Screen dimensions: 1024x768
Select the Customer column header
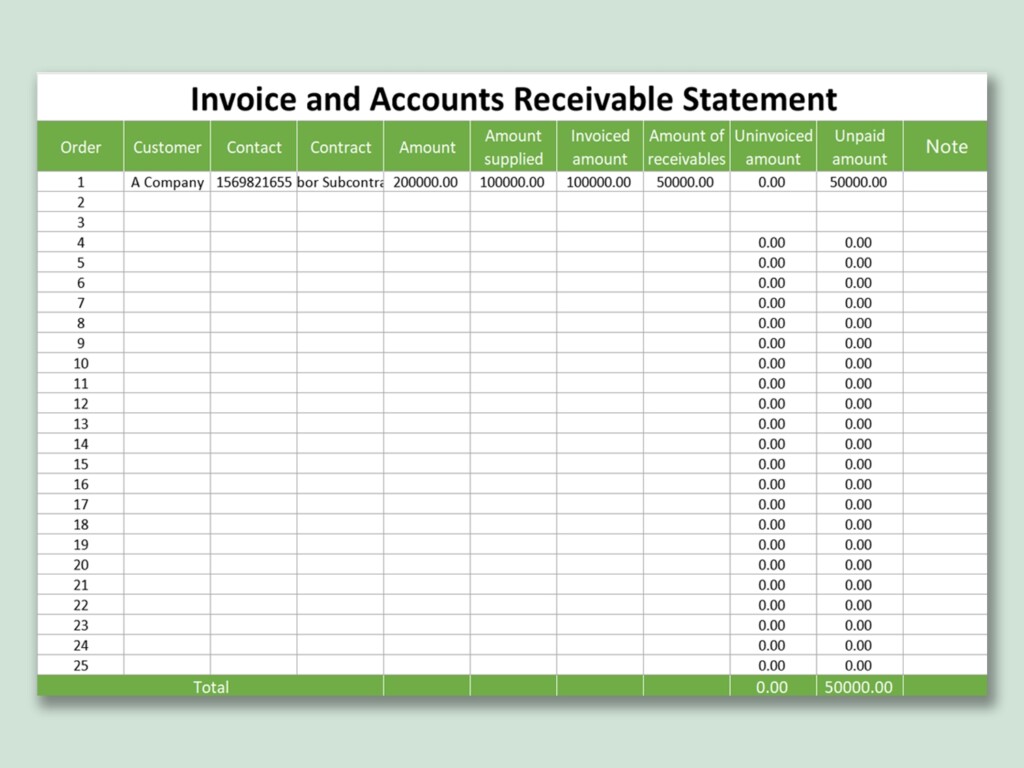167,147
